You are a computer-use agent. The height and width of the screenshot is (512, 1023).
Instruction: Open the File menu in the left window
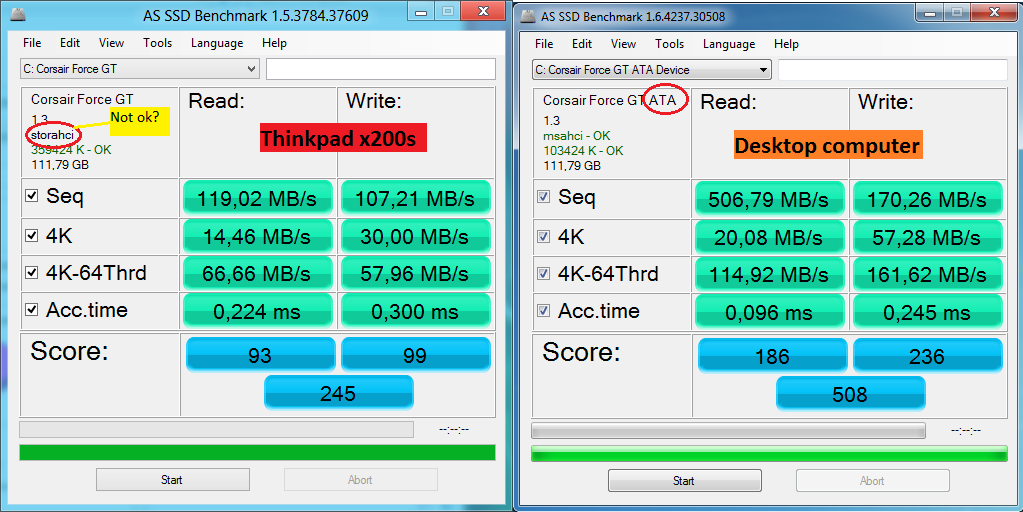point(32,43)
